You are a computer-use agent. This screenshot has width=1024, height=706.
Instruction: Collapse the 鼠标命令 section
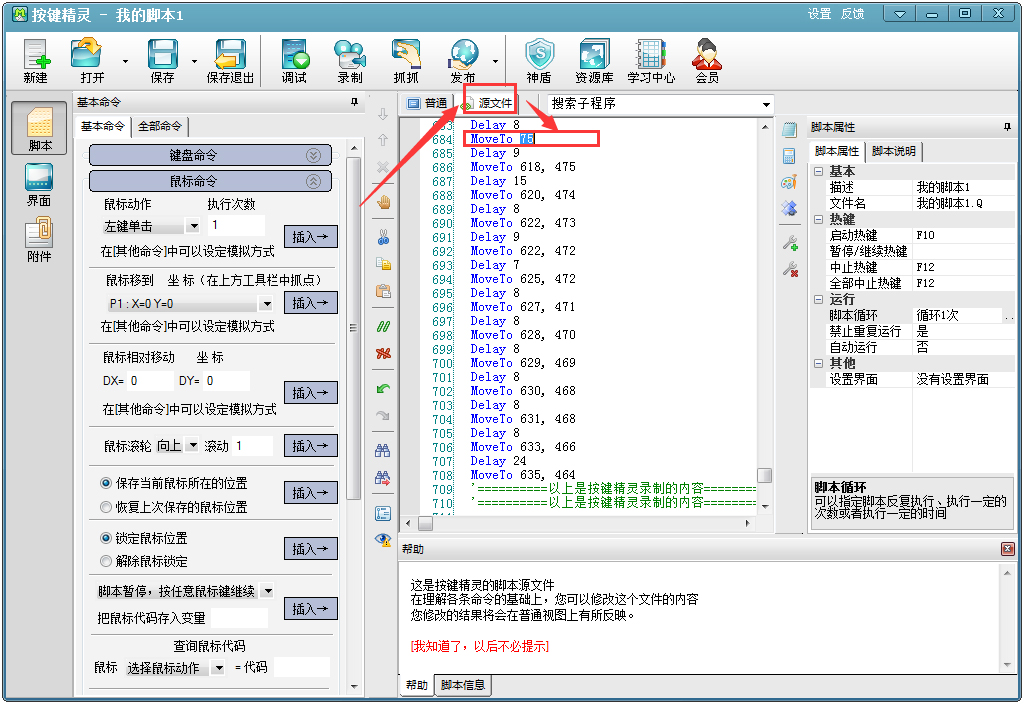[x=313, y=182]
